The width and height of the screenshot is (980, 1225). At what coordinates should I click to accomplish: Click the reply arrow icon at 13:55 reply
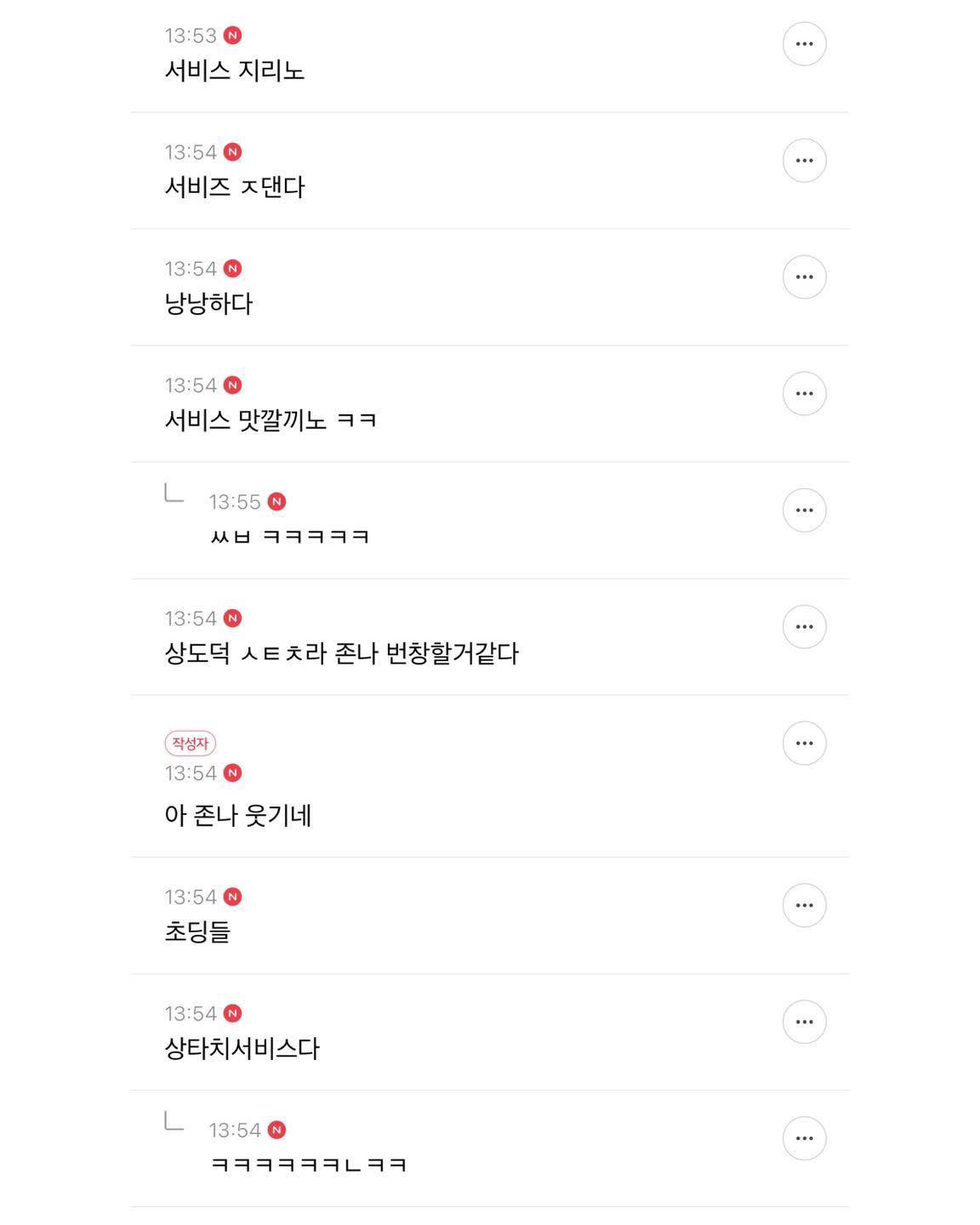174,493
